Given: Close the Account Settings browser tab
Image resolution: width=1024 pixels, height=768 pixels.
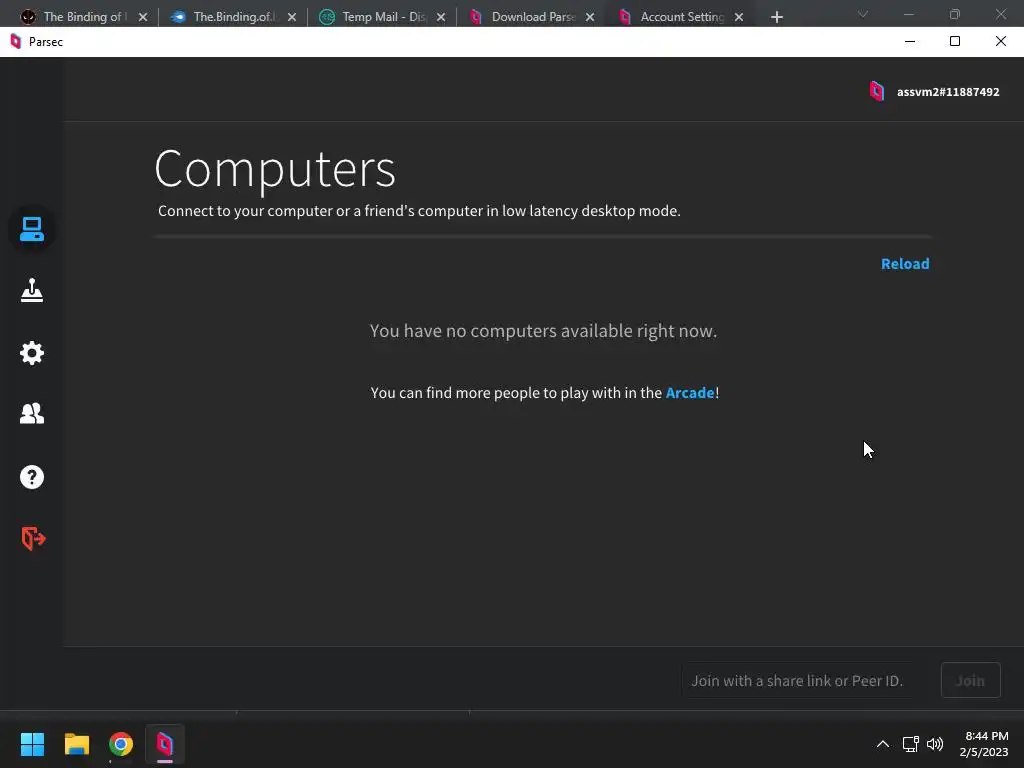Looking at the screenshot, I should [739, 18].
